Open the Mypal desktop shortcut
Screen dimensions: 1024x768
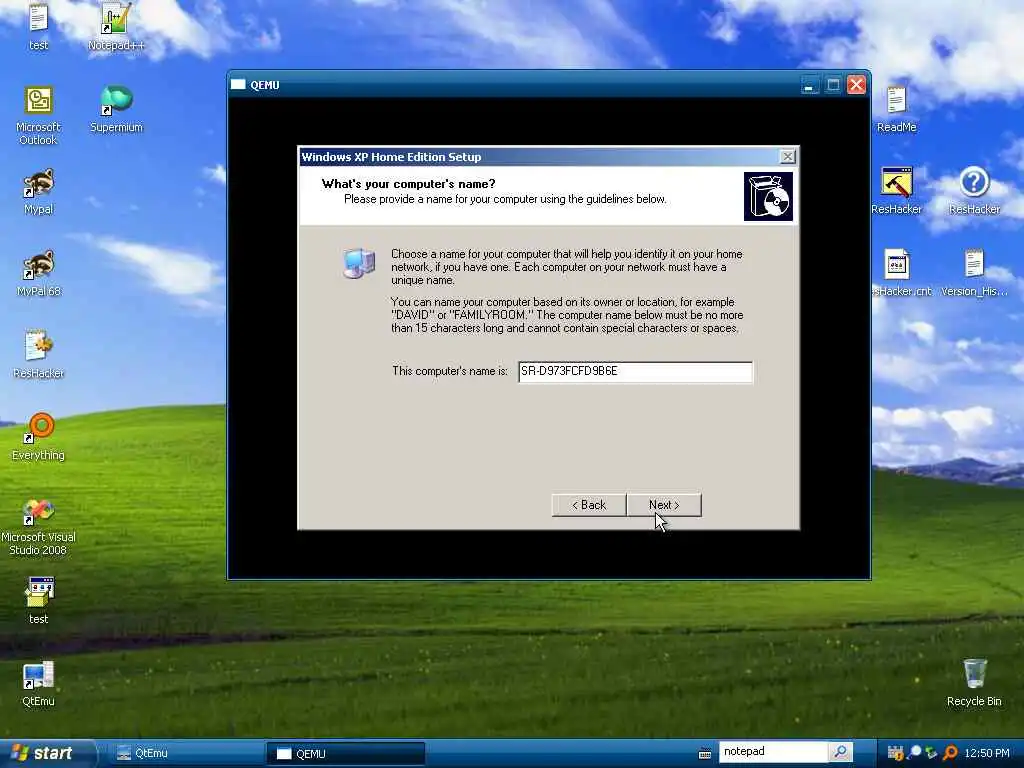[39, 191]
